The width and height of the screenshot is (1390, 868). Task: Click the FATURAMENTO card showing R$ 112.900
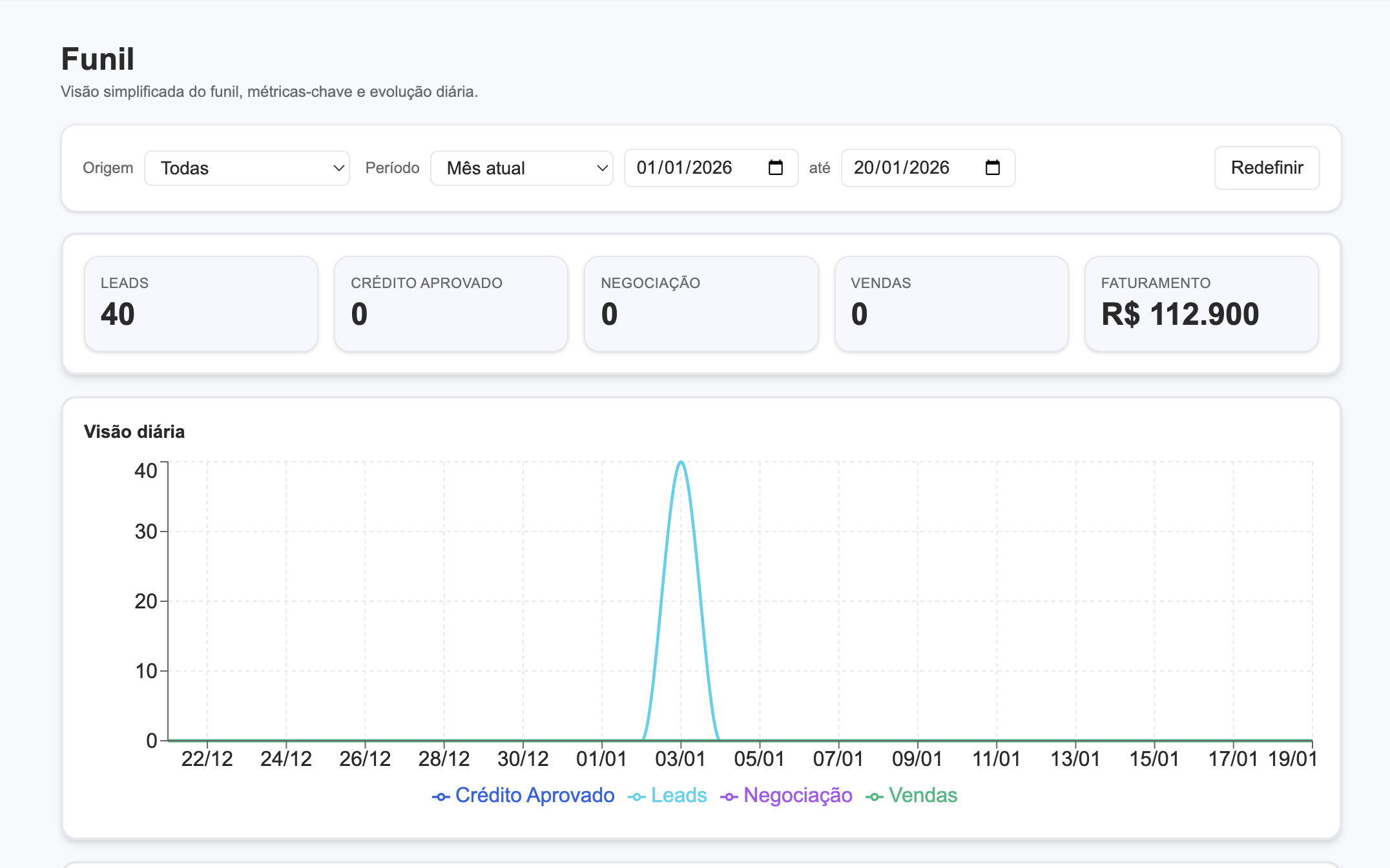1201,304
